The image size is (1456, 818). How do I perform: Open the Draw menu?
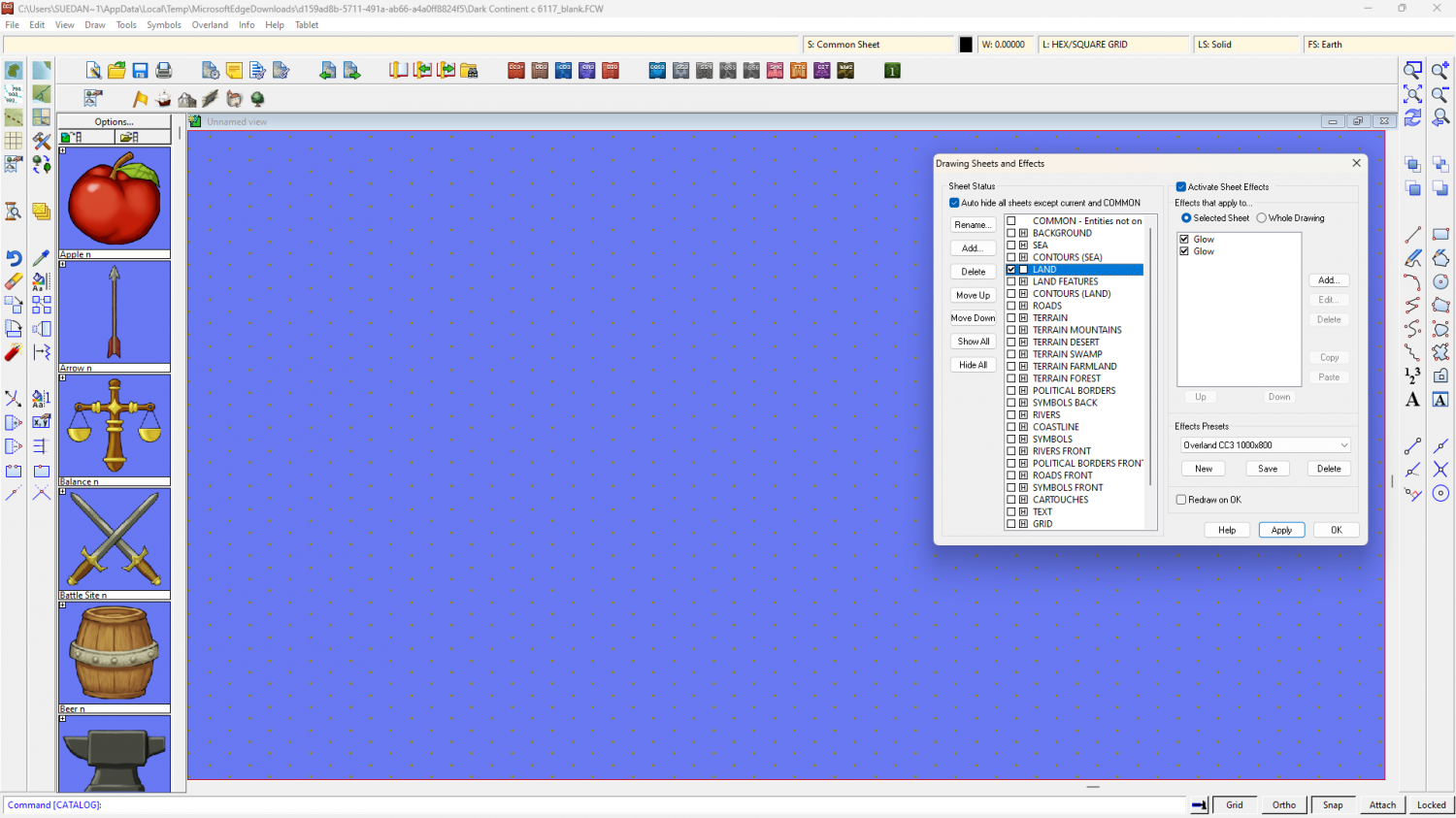click(x=95, y=25)
